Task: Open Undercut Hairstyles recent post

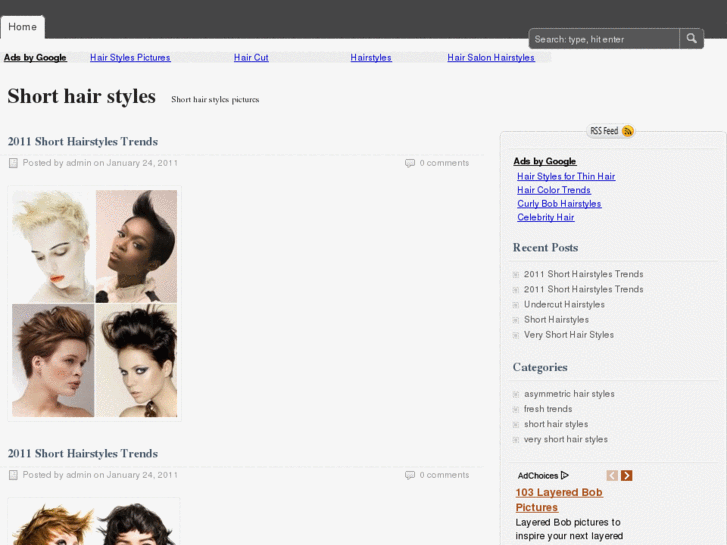Action: click(x=564, y=305)
